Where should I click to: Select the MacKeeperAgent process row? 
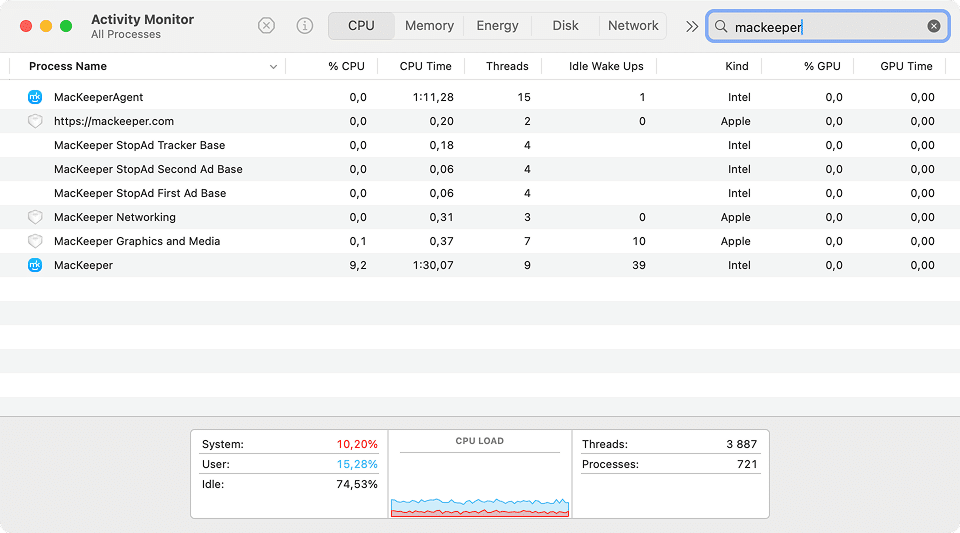tap(480, 97)
